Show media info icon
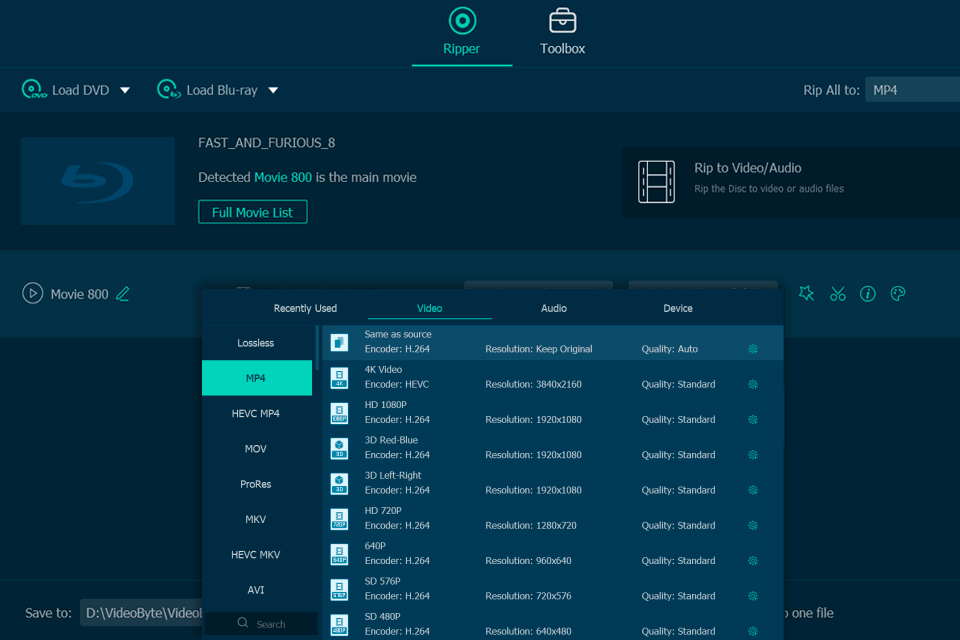The height and width of the screenshot is (640, 960). point(868,294)
